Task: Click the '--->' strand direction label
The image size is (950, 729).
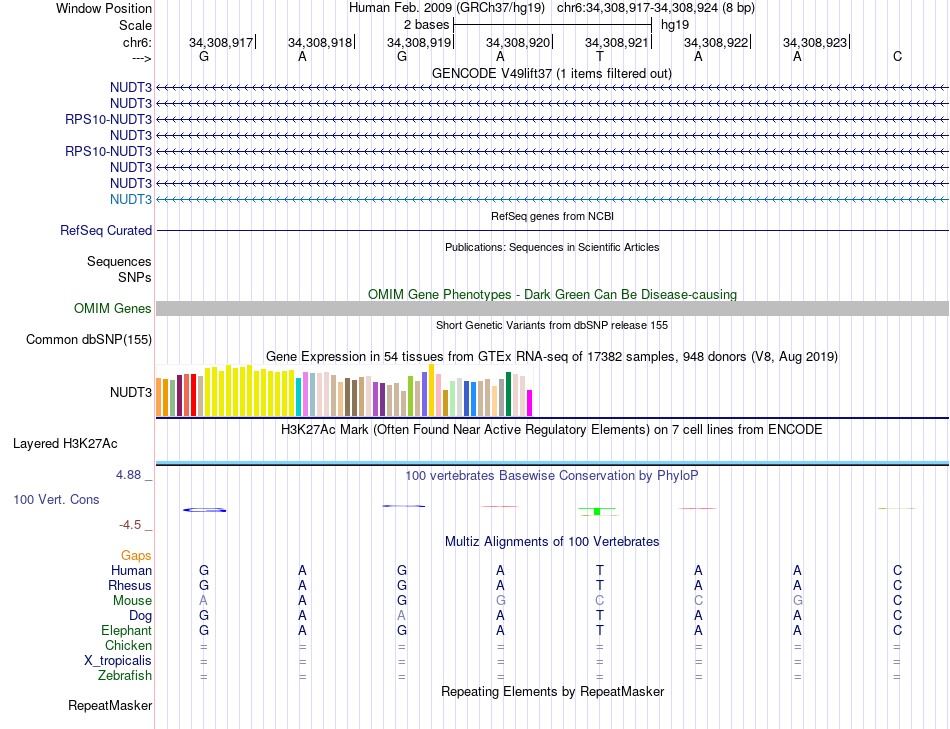Action: (142, 58)
